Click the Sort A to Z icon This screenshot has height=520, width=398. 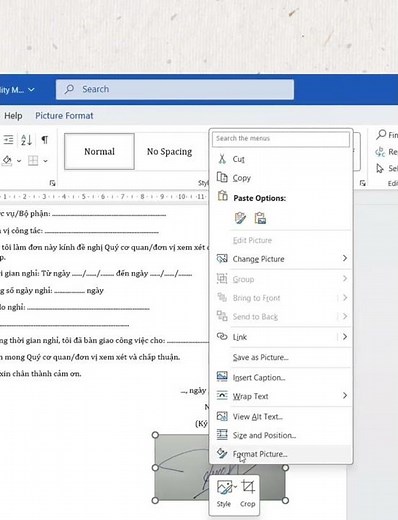tap(26, 140)
